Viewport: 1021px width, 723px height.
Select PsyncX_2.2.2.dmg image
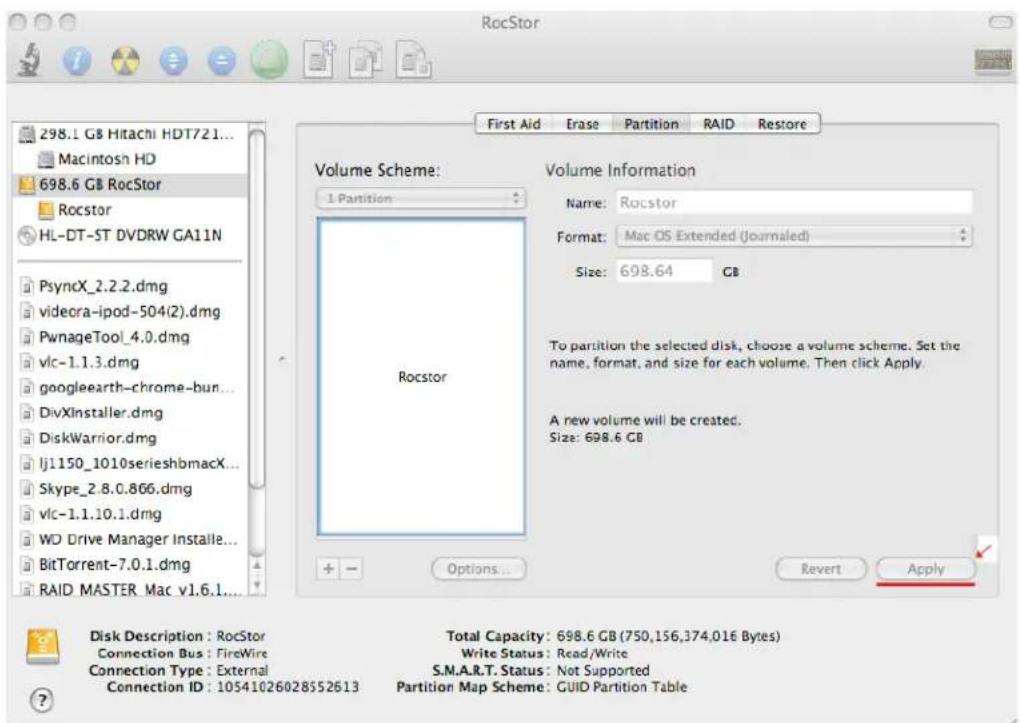coord(130,286)
